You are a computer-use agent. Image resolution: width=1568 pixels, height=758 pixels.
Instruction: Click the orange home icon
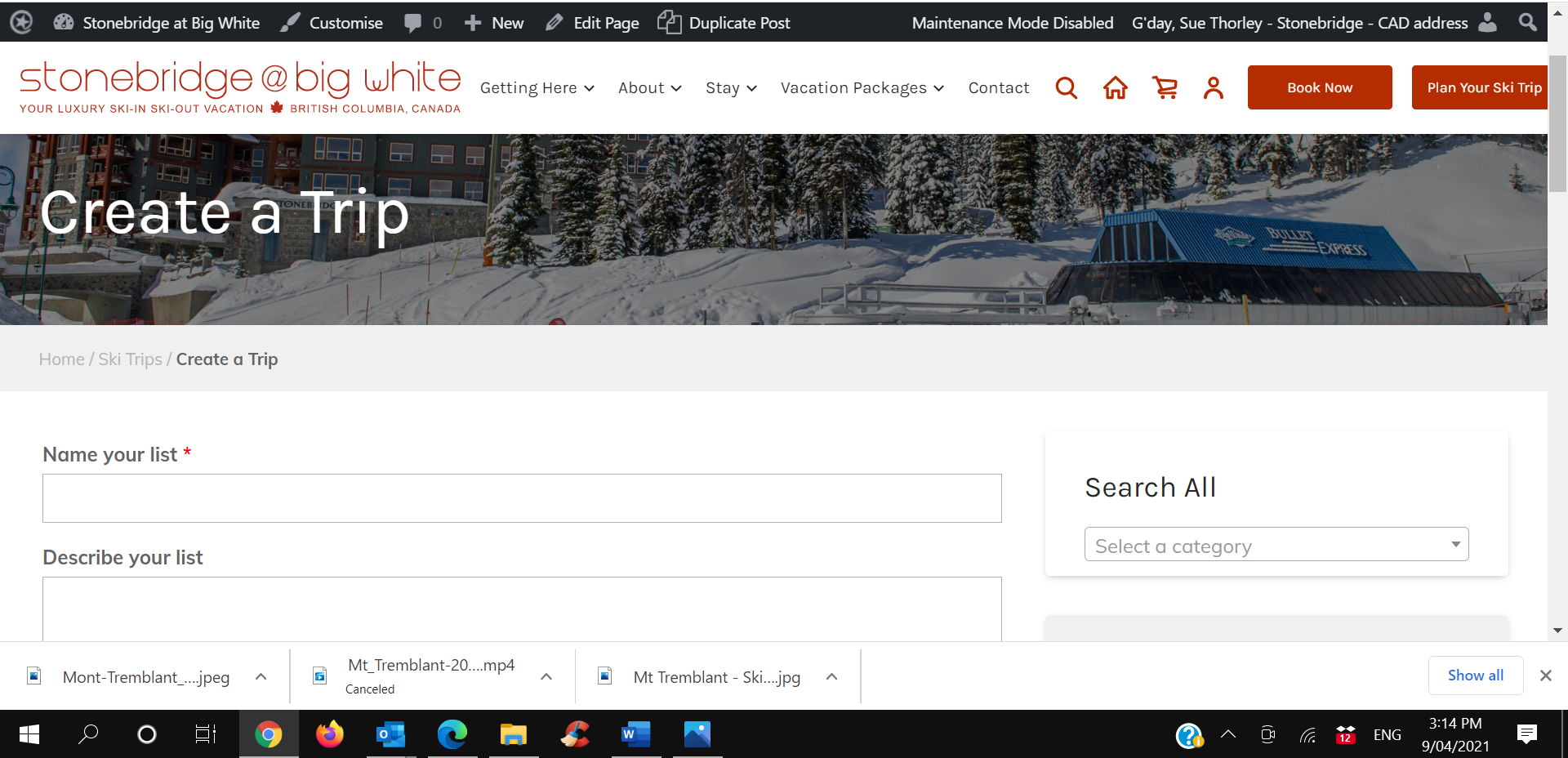(1116, 87)
